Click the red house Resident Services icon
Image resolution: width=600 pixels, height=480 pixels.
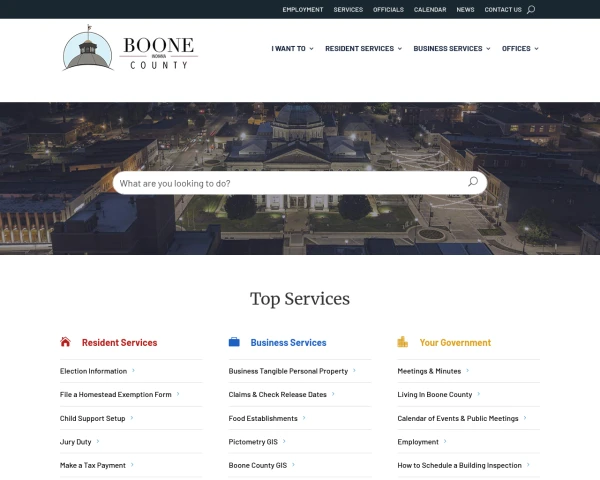tap(65, 342)
